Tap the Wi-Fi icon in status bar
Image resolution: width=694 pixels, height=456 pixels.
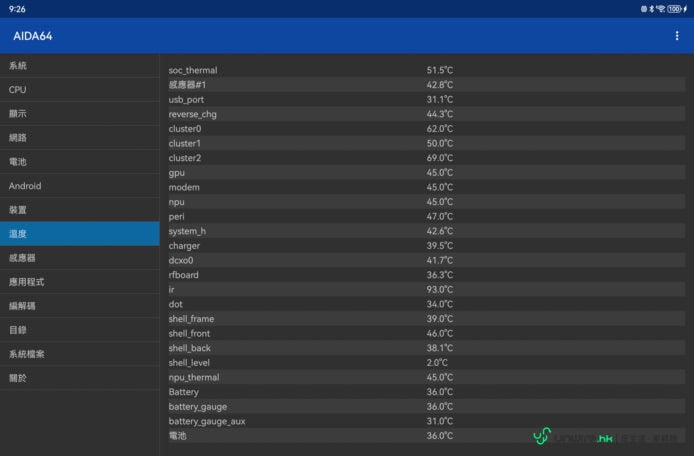[x=661, y=8]
